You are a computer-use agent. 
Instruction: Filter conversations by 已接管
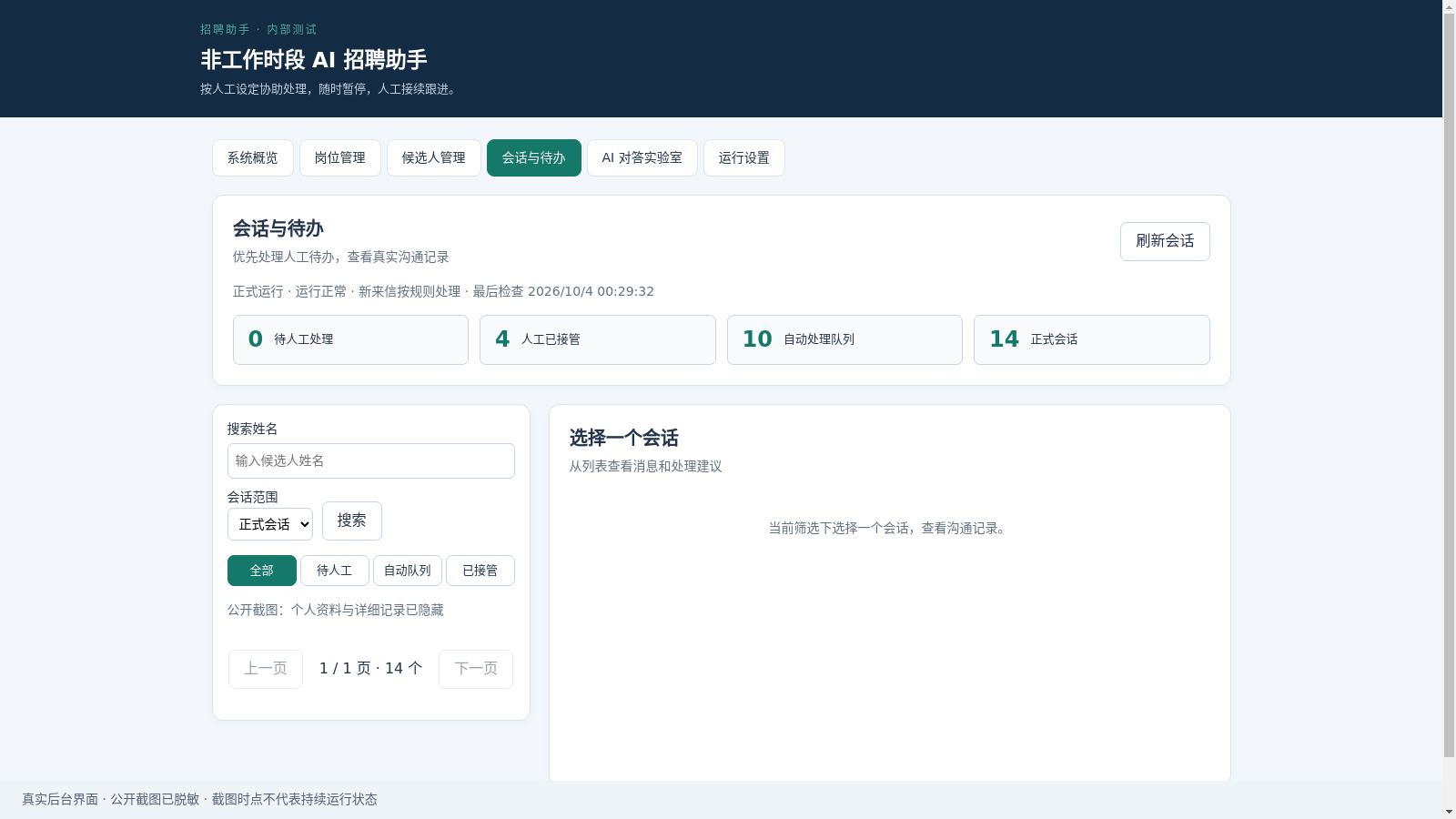point(480,571)
